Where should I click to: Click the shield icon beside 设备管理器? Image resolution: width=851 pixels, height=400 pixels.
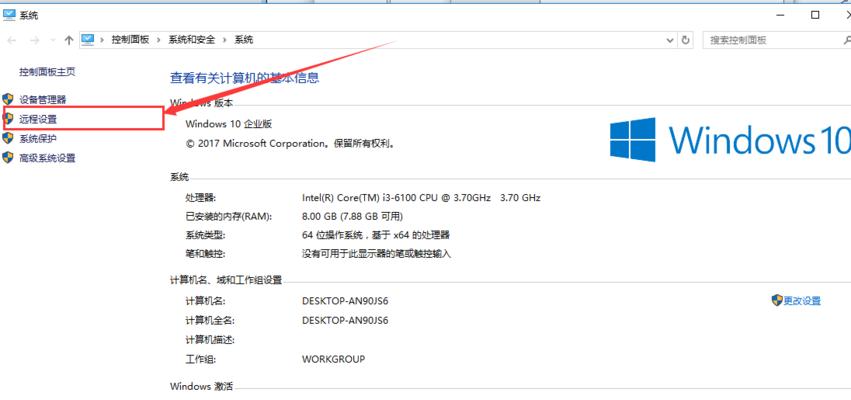pos(8,99)
